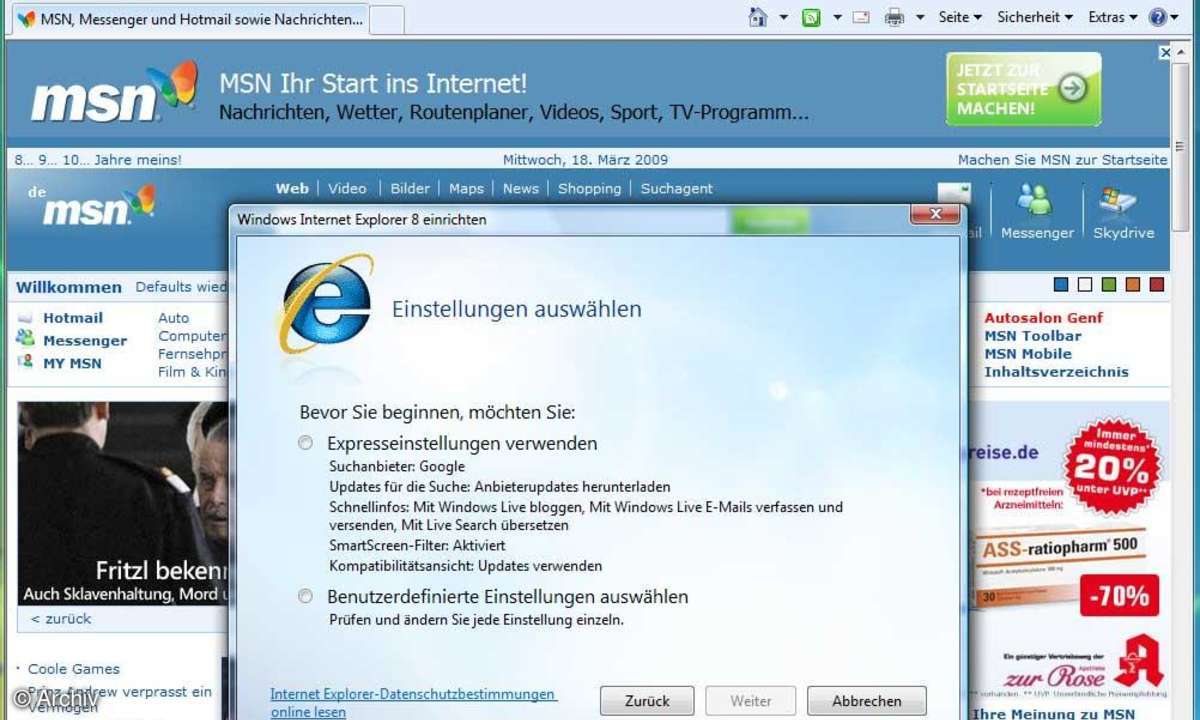Image resolution: width=1200 pixels, height=720 pixels.
Task: Select 'Benutzerdefinierte Einstellungen auswählen' radio button
Action: tap(305, 597)
